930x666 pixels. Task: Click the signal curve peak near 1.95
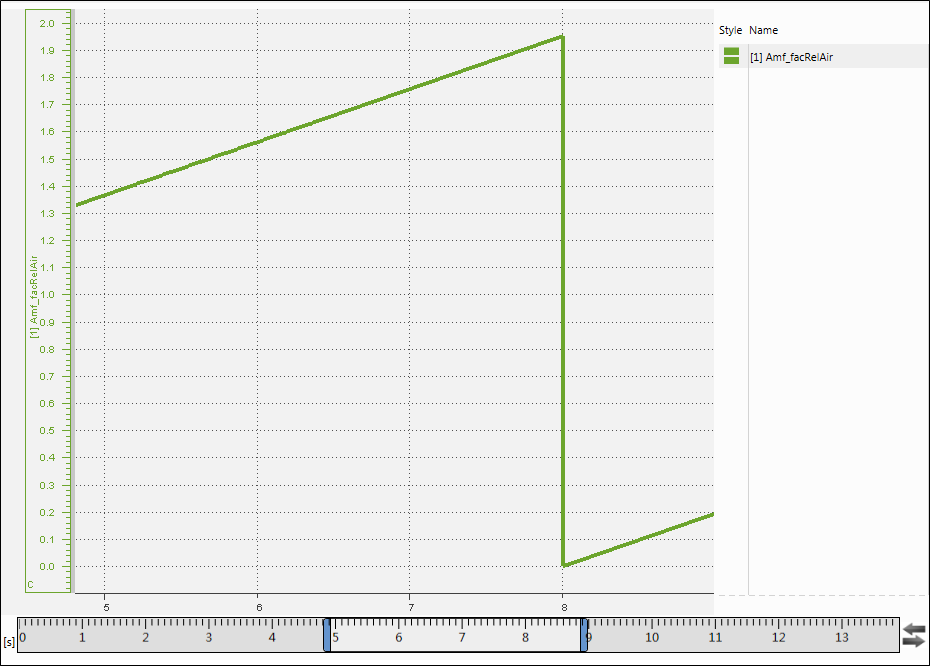point(561,38)
